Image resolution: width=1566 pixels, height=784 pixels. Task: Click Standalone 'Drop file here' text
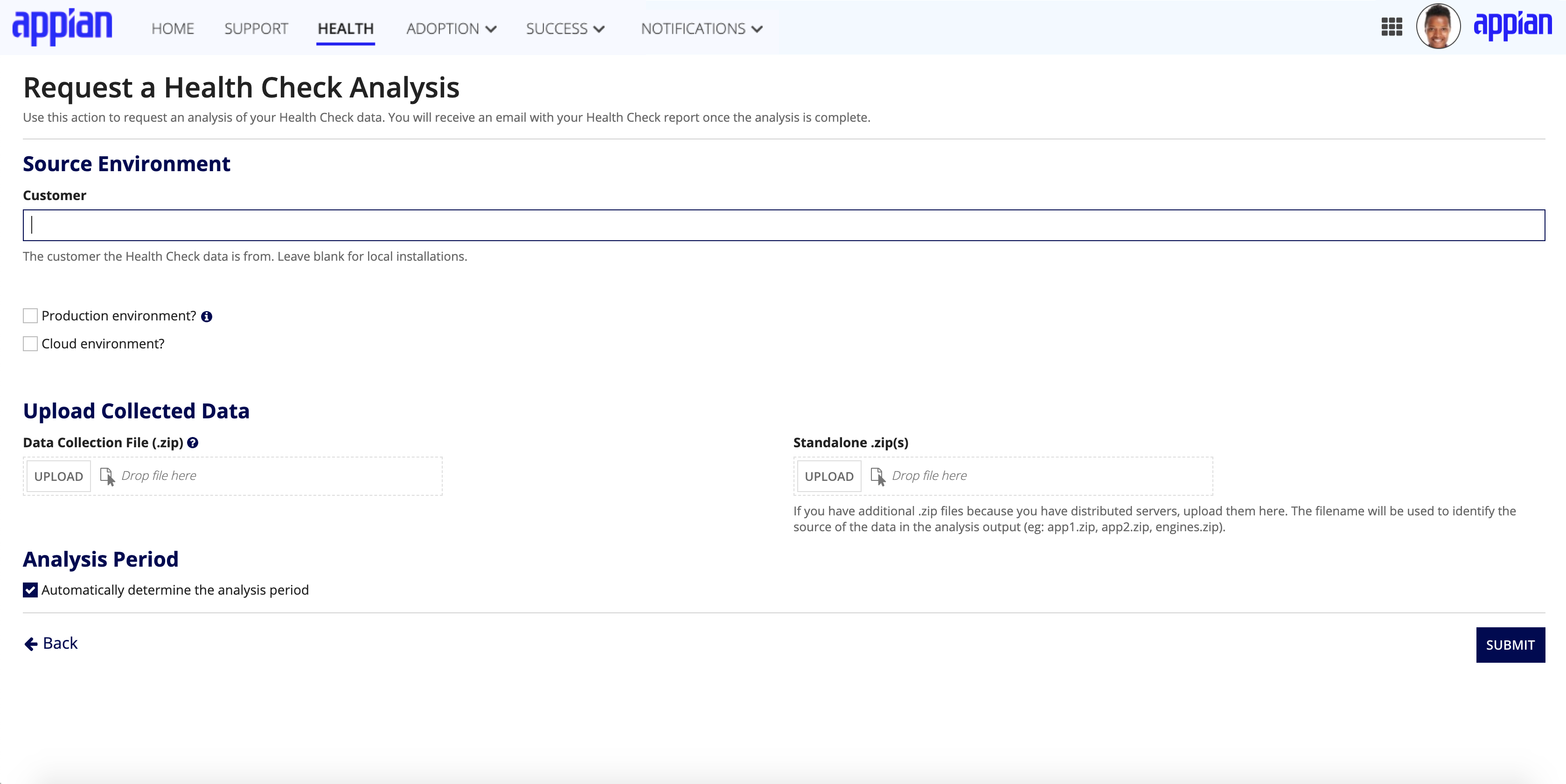click(929, 476)
